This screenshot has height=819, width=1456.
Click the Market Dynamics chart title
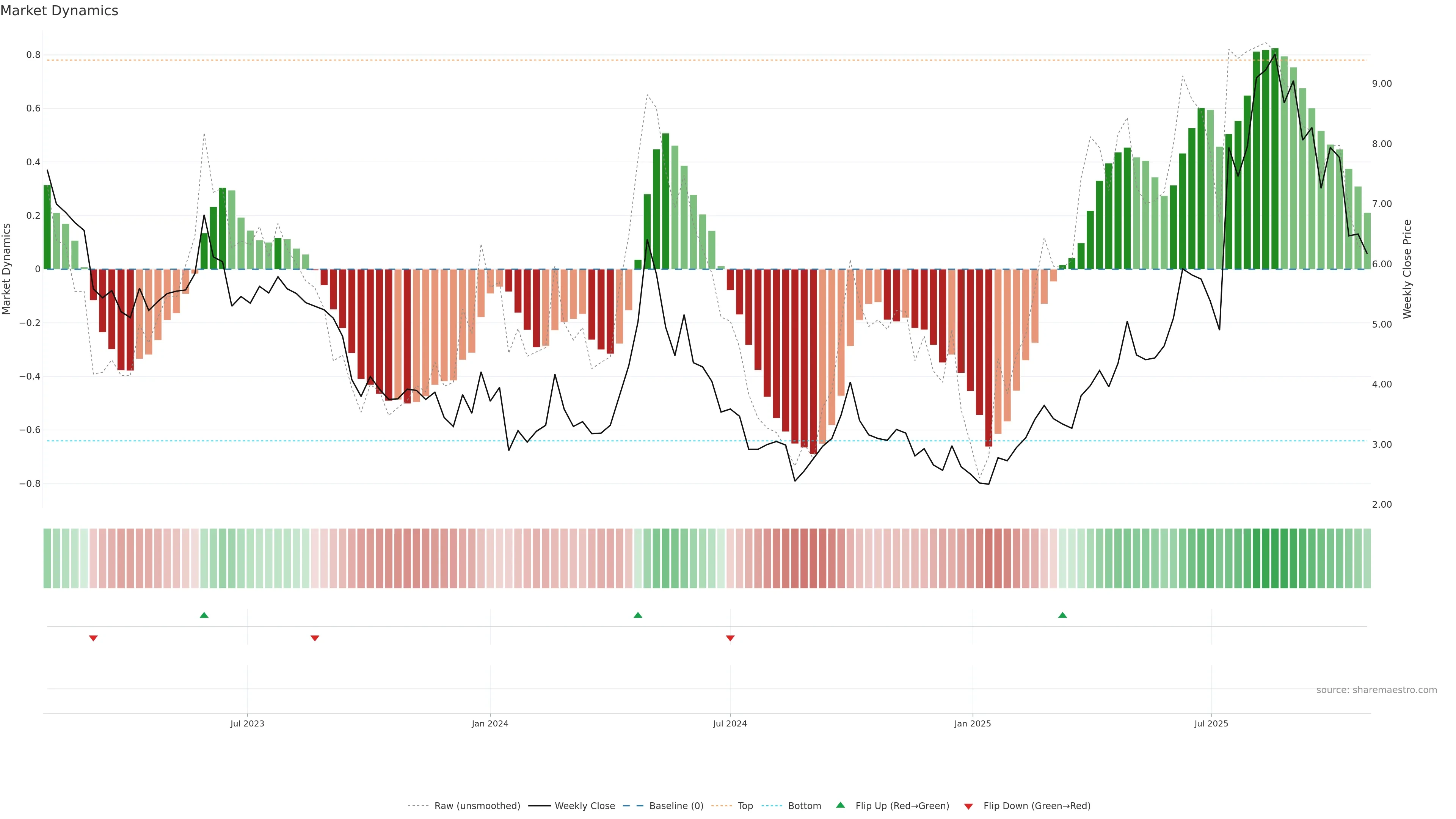coord(60,11)
